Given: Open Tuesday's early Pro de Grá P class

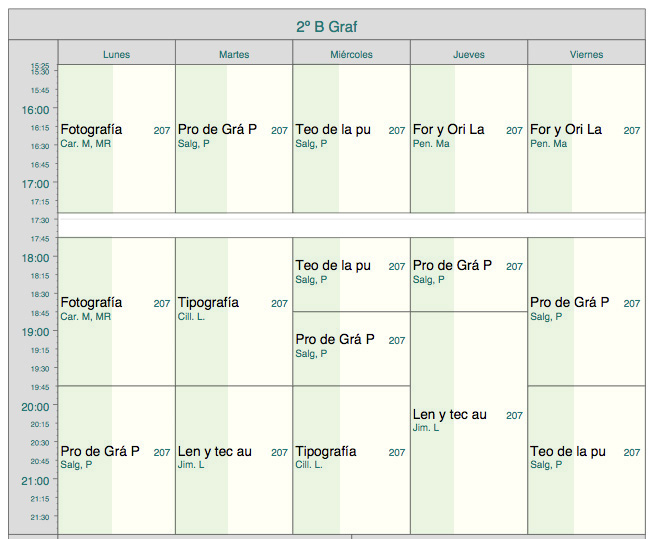Looking at the screenshot, I should (234, 136).
